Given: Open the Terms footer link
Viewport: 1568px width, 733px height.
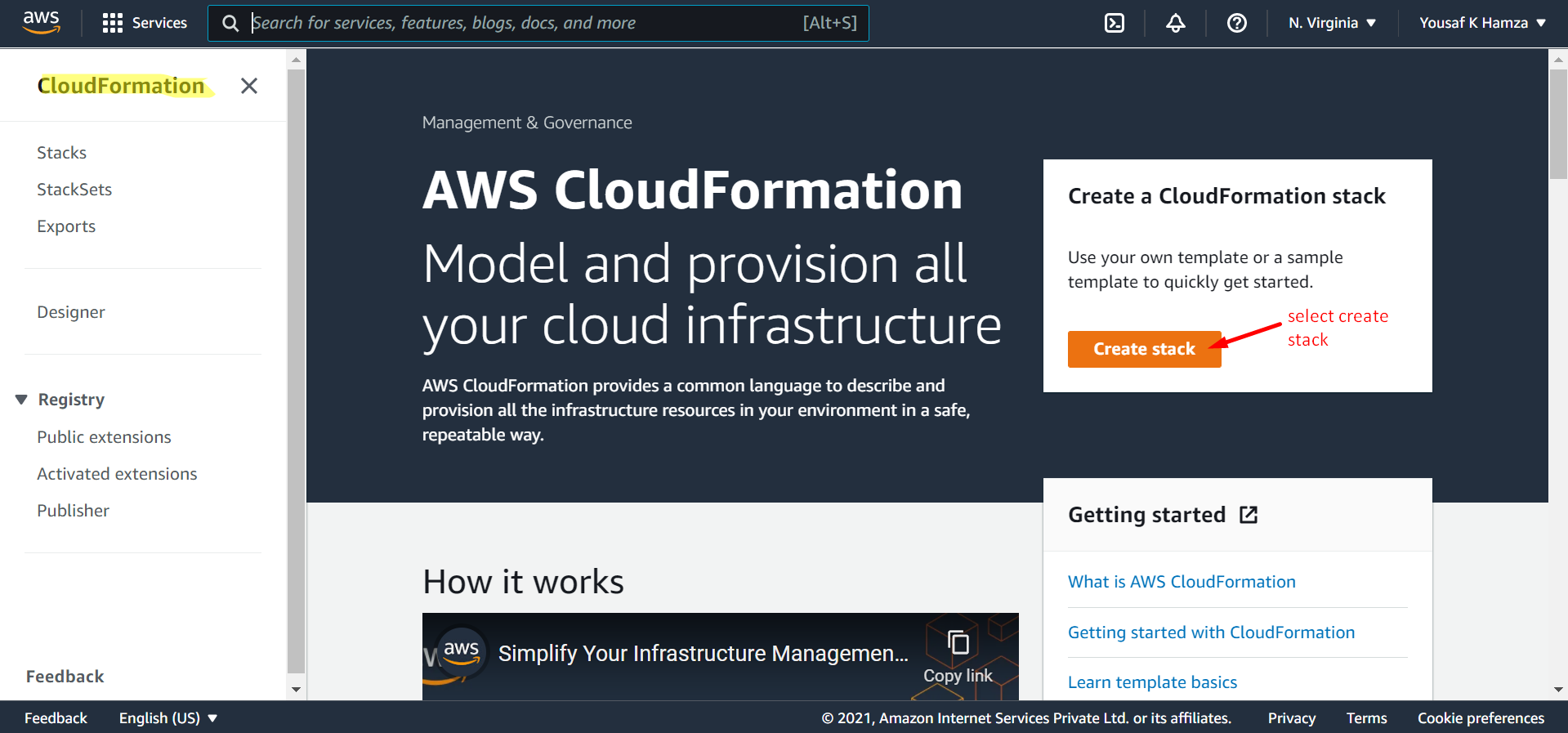Looking at the screenshot, I should point(1367,717).
